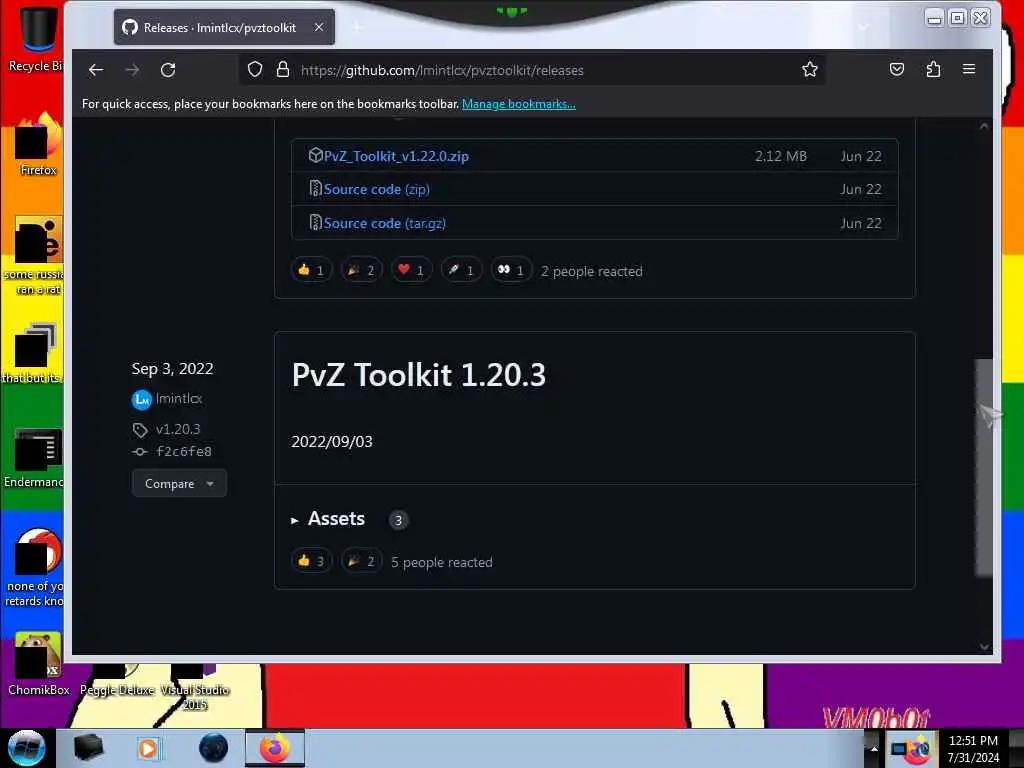Download PvZ_Toolkit_v1.22.0.zip

point(396,156)
